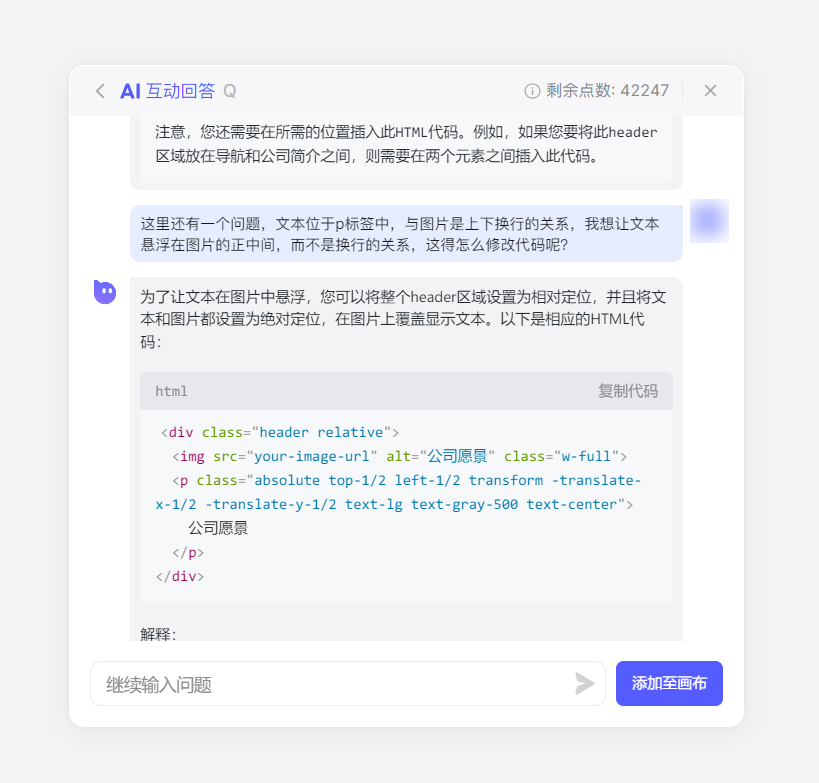The image size is (819, 783).
Task: Click the Q icon beside 互动回答
Action: (x=230, y=91)
